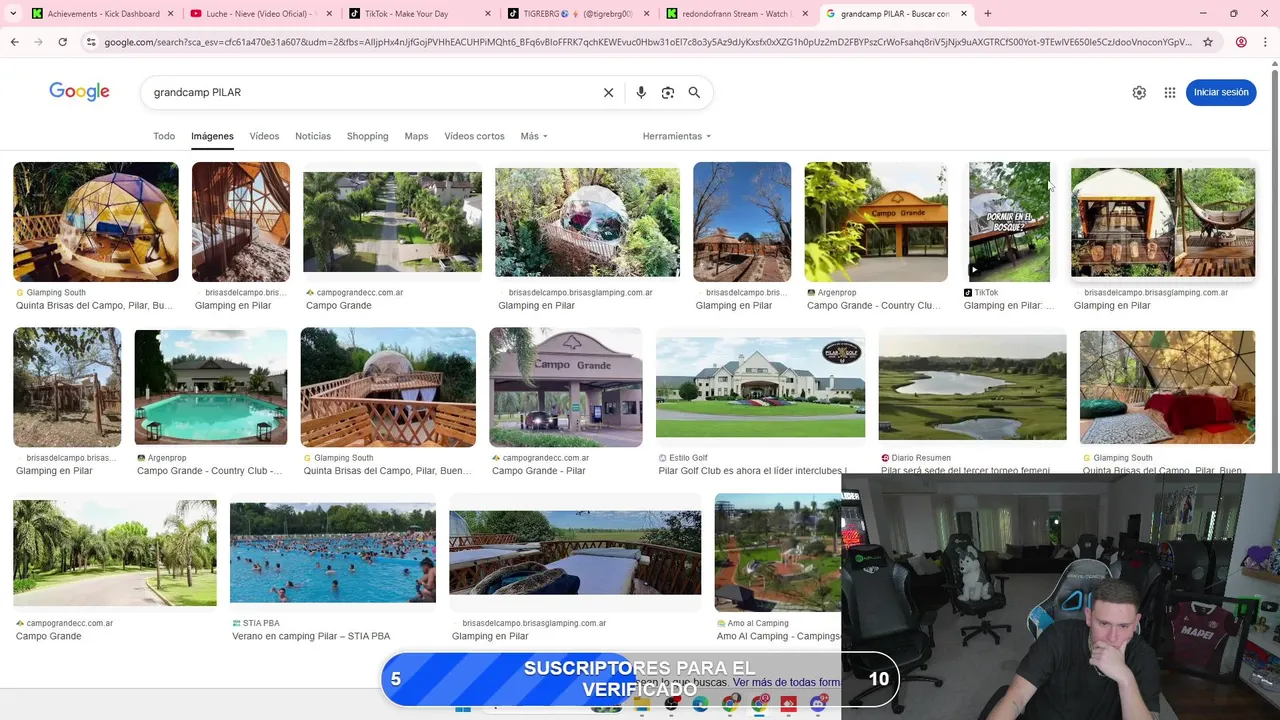This screenshot has height=720, width=1280.
Task: Close the TikTok - Make Your Day tab
Action: pos(488,14)
